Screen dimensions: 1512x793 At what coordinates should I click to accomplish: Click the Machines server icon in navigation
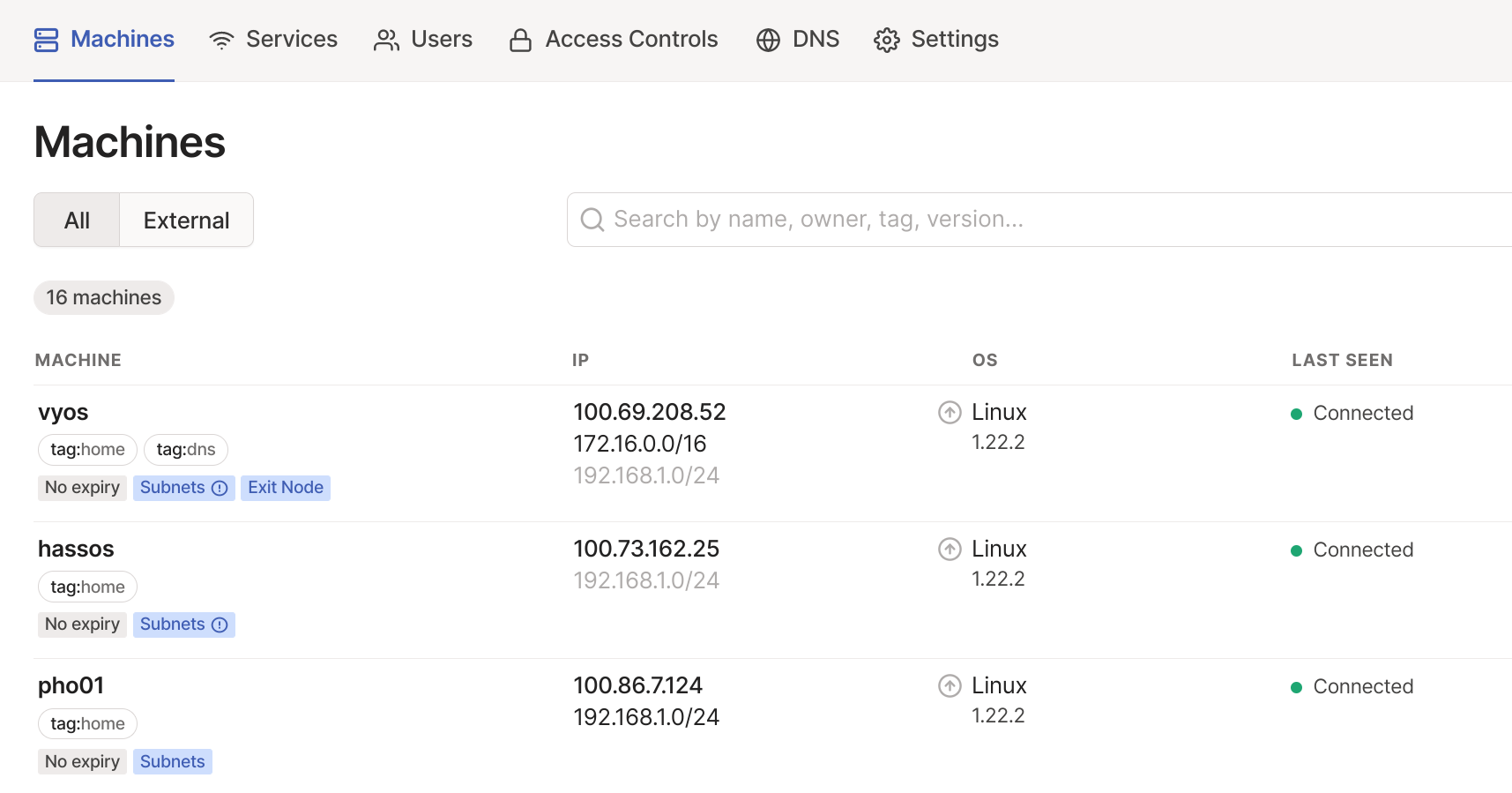(46, 40)
